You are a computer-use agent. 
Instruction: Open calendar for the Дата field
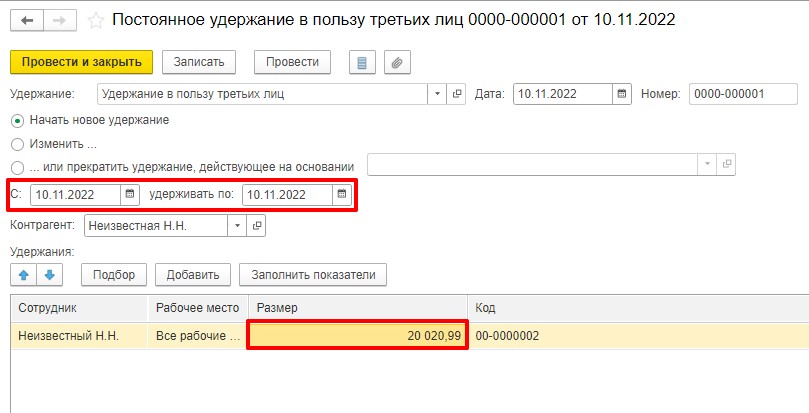[x=622, y=94]
